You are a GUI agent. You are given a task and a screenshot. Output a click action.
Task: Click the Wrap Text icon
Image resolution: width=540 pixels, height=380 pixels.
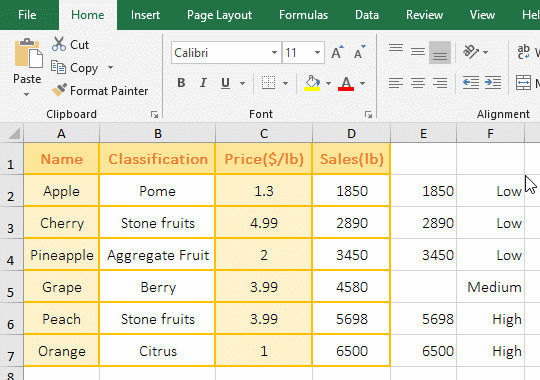pos(524,52)
